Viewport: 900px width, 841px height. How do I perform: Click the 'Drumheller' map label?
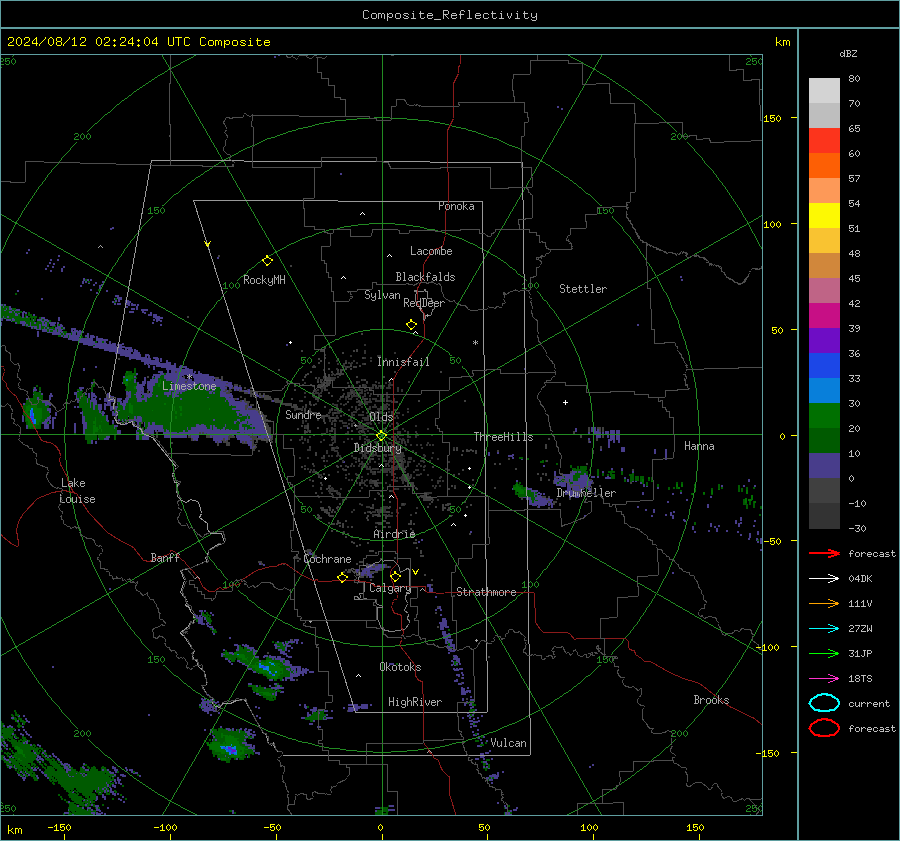click(586, 493)
